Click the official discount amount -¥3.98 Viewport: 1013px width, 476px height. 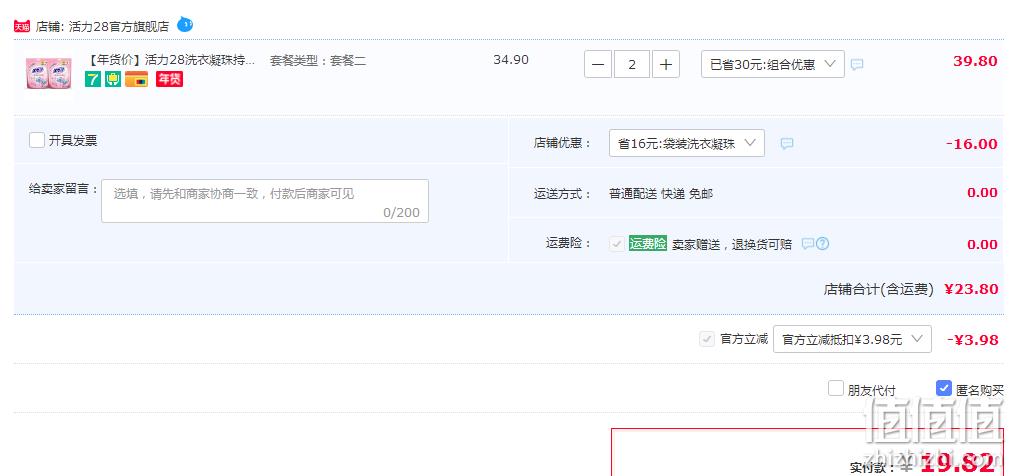973,340
